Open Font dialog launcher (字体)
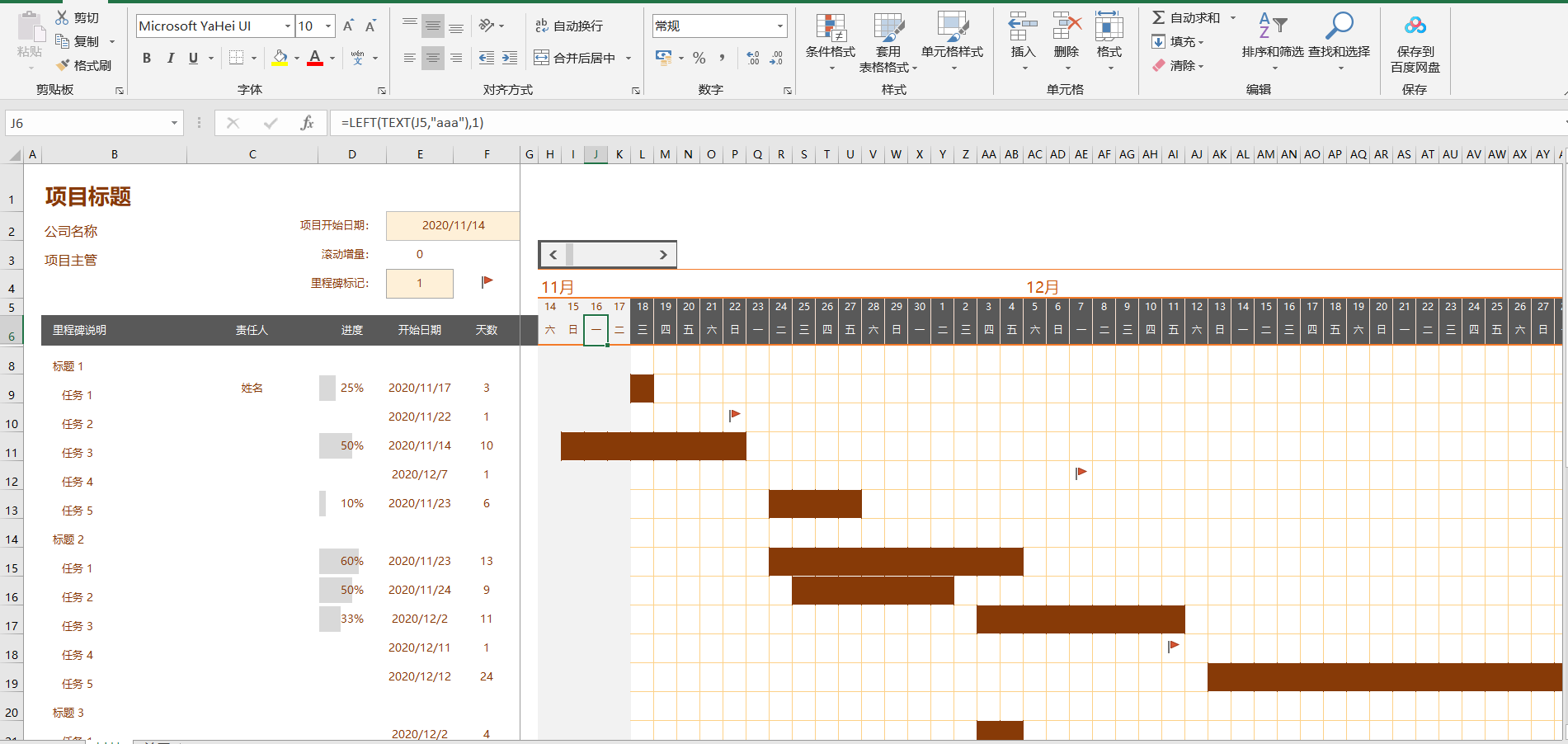 click(382, 91)
